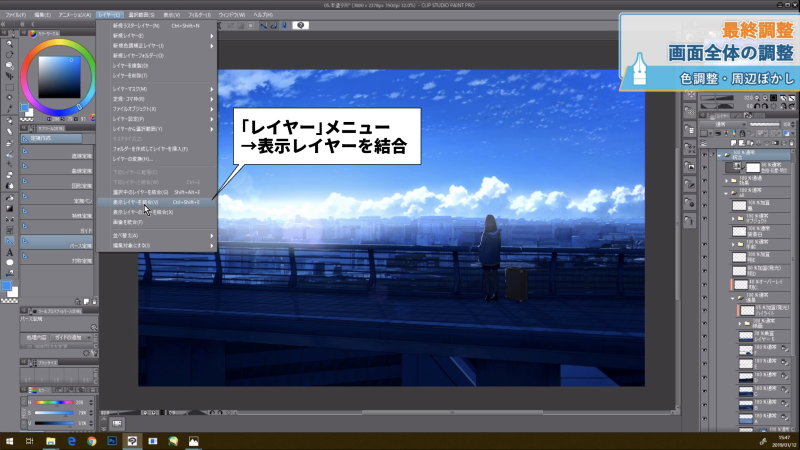
Task: Click the trash icon in Layer panel
Action: click(792, 143)
